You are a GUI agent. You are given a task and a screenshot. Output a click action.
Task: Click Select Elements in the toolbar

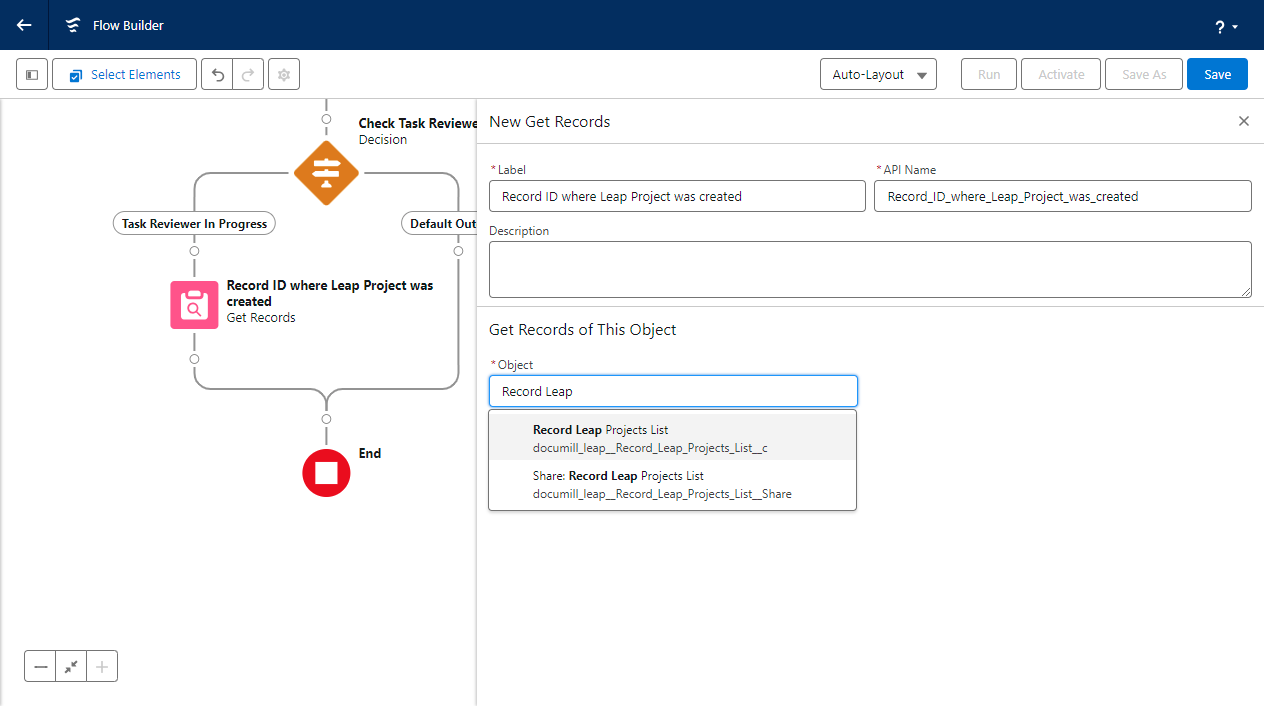pos(124,74)
